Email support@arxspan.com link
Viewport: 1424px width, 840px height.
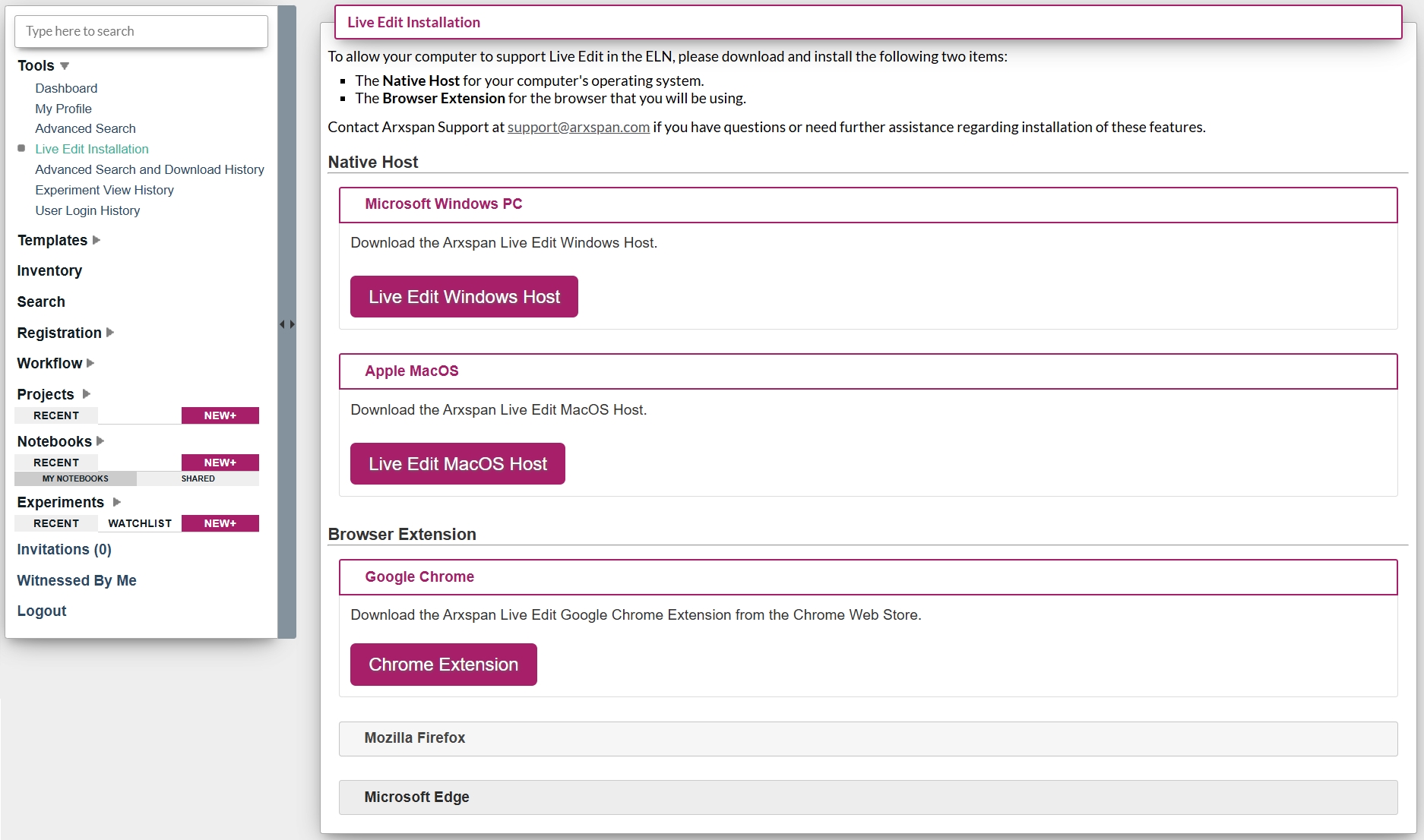click(x=578, y=128)
